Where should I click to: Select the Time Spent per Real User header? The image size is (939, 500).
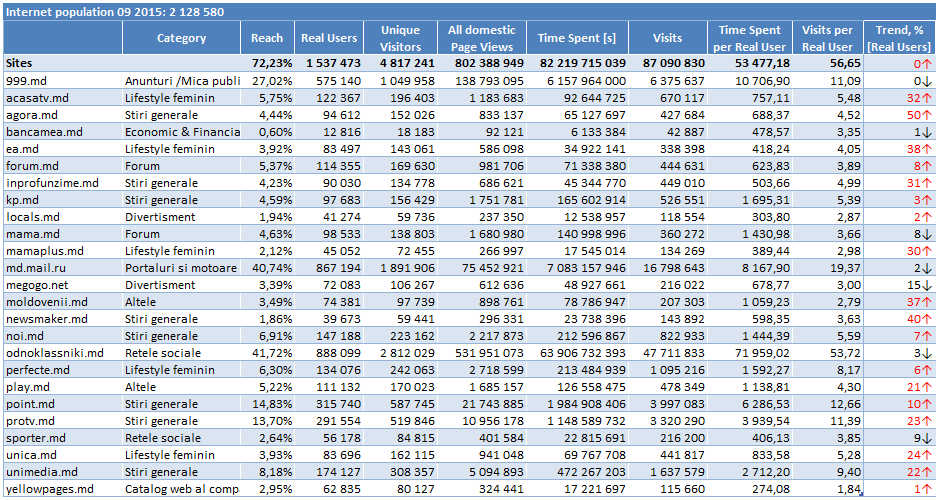750,38
